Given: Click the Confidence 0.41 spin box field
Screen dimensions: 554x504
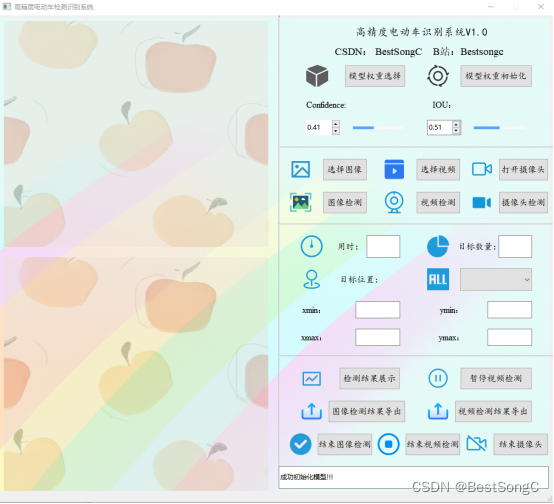Looking at the screenshot, I should tap(319, 128).
